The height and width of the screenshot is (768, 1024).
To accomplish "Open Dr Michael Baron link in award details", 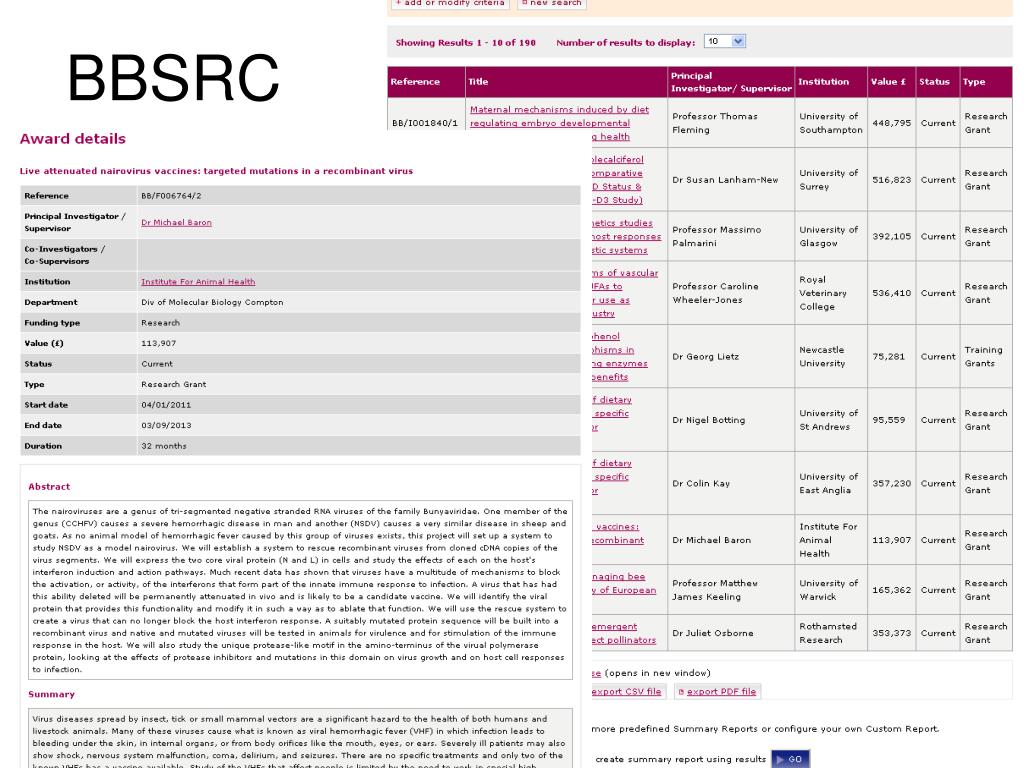I will coord(176,223).
